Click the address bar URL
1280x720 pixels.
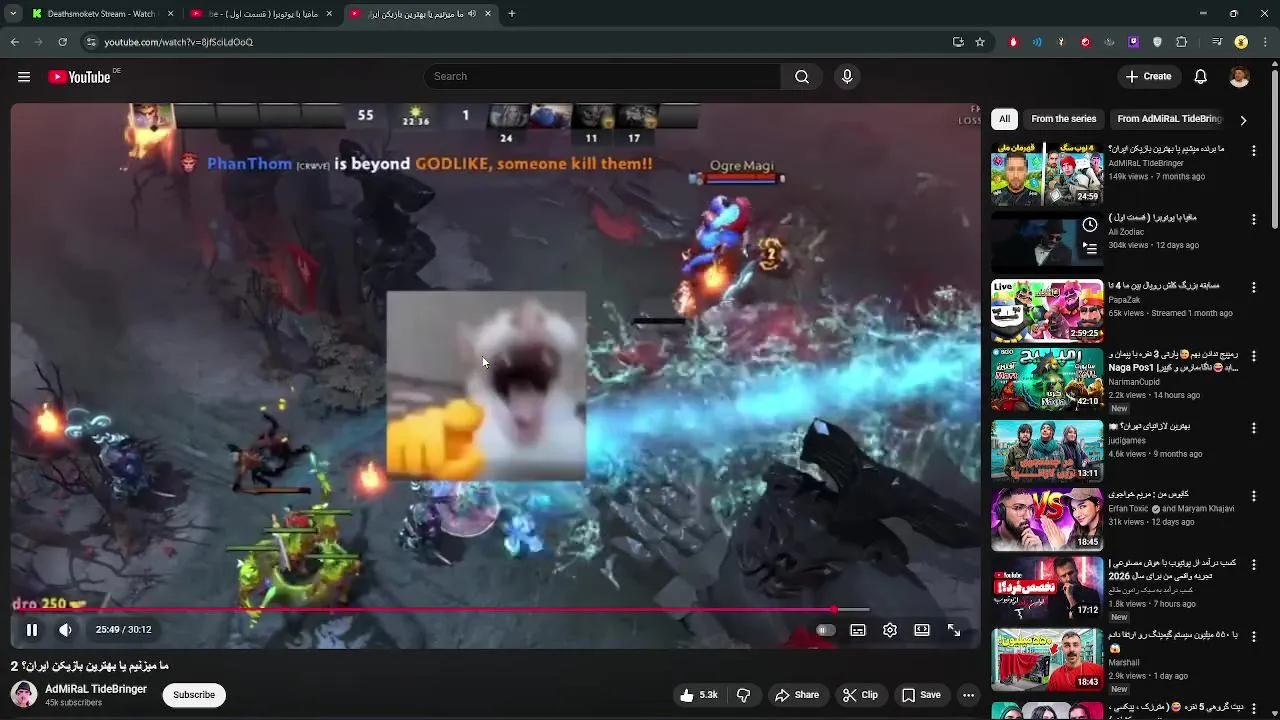point(178,42)
